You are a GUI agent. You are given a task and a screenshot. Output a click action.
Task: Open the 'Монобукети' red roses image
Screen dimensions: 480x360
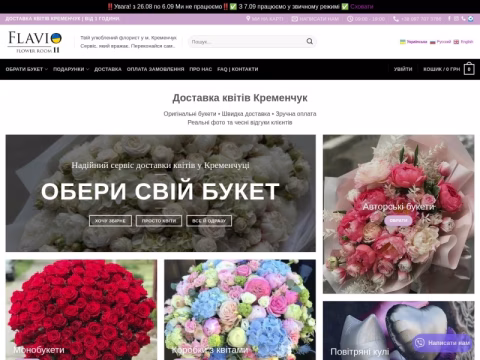[x=81, y=310]
